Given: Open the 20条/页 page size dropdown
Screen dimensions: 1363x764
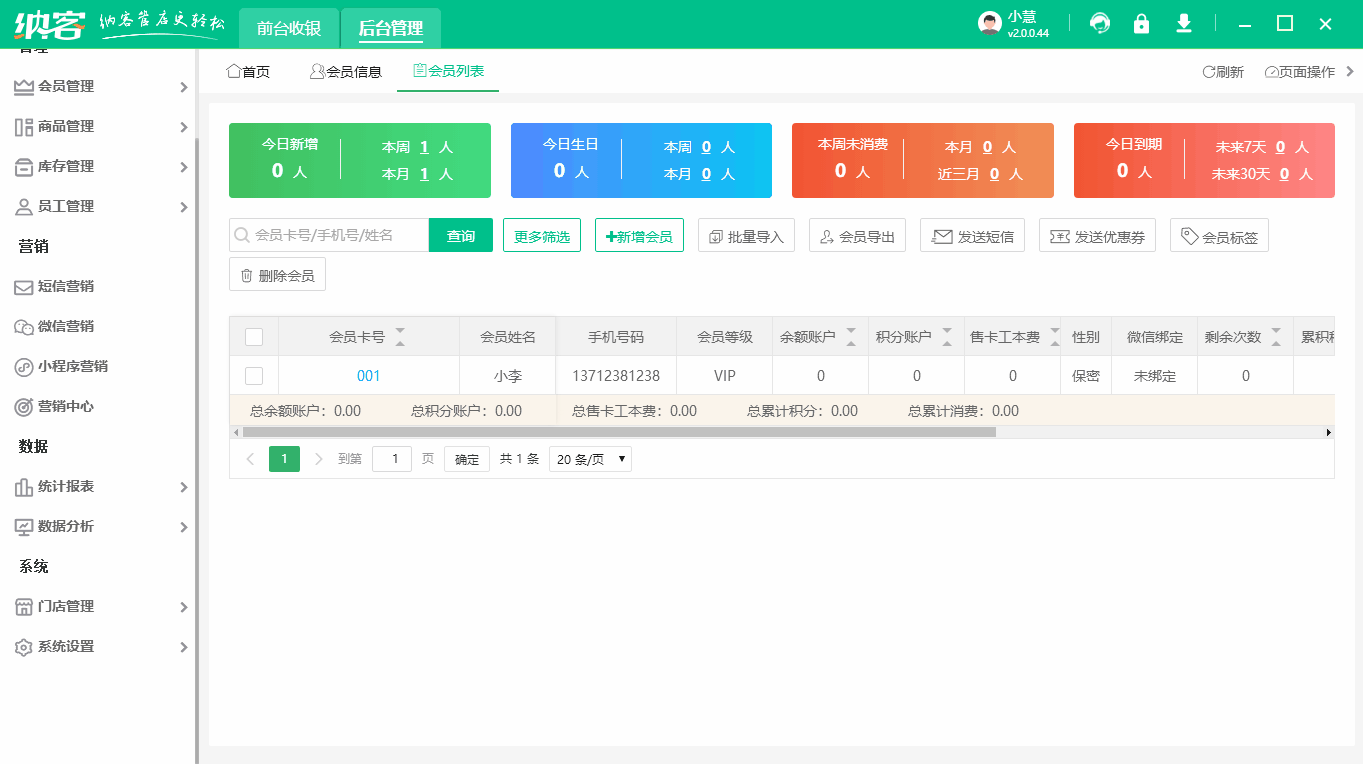Looking at the screenshot, I should click(590, 458).
